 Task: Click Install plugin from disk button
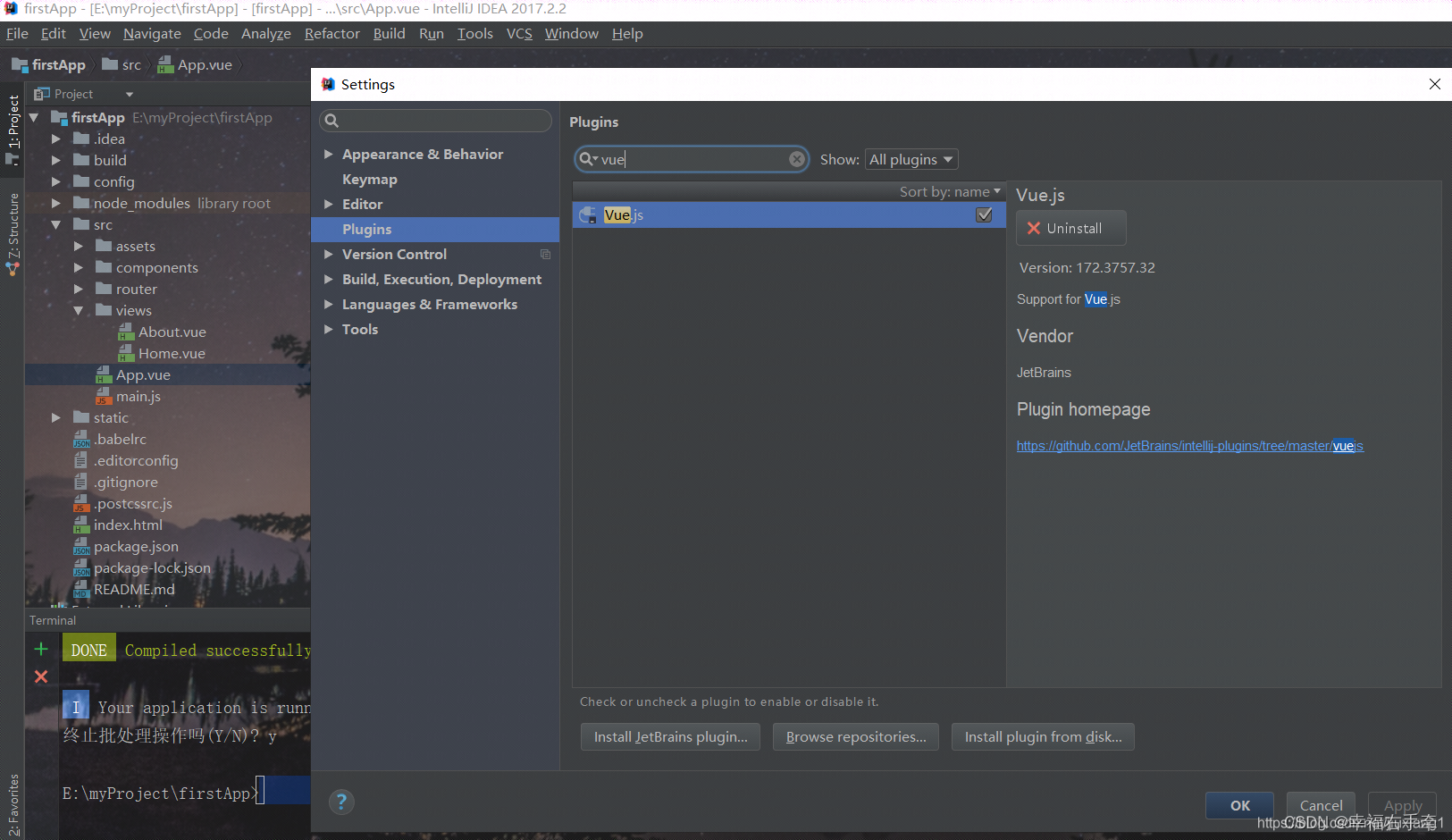tap(1043, 736)
